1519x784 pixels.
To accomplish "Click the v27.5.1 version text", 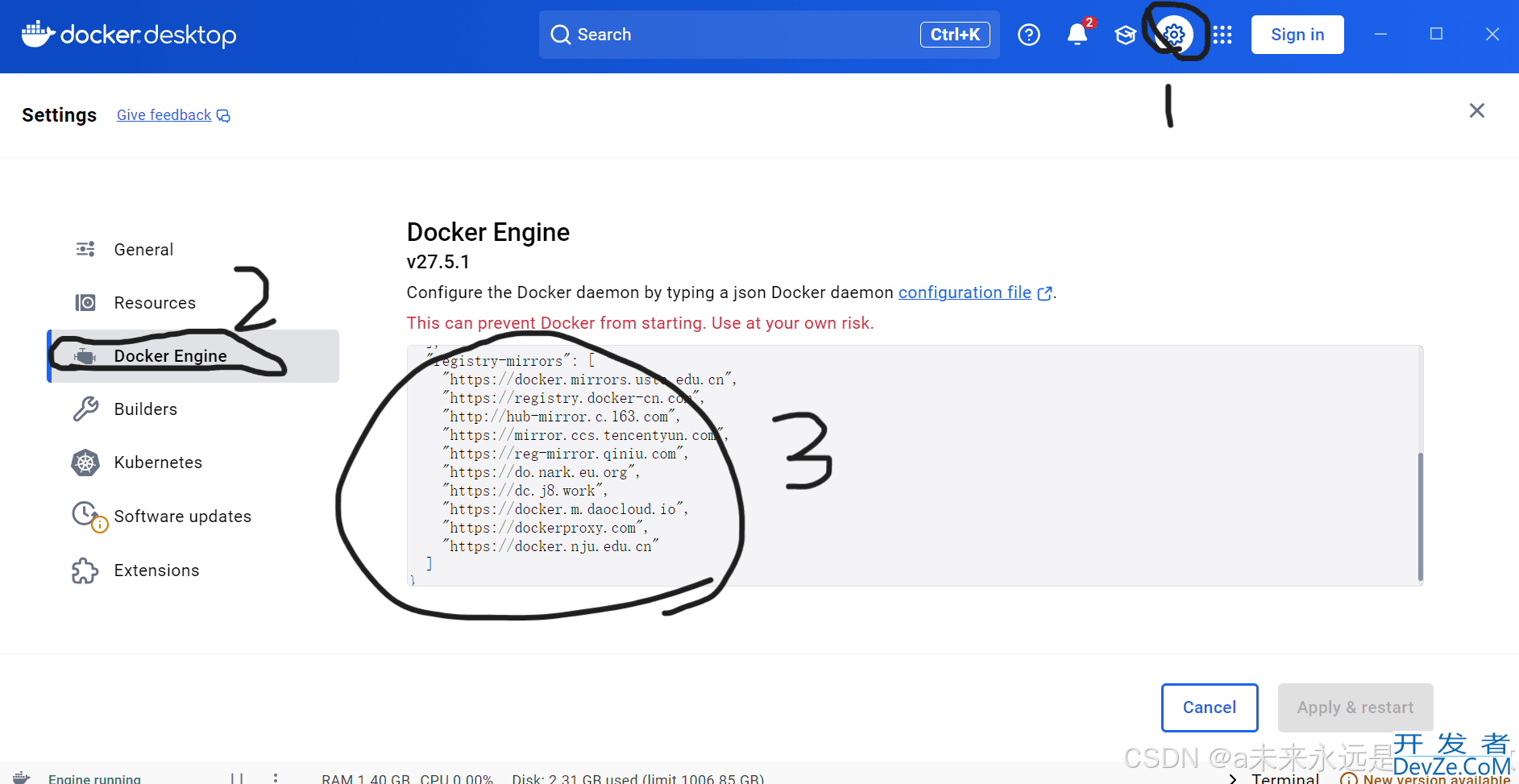I will pyautogui.click(x=438, y=262).
